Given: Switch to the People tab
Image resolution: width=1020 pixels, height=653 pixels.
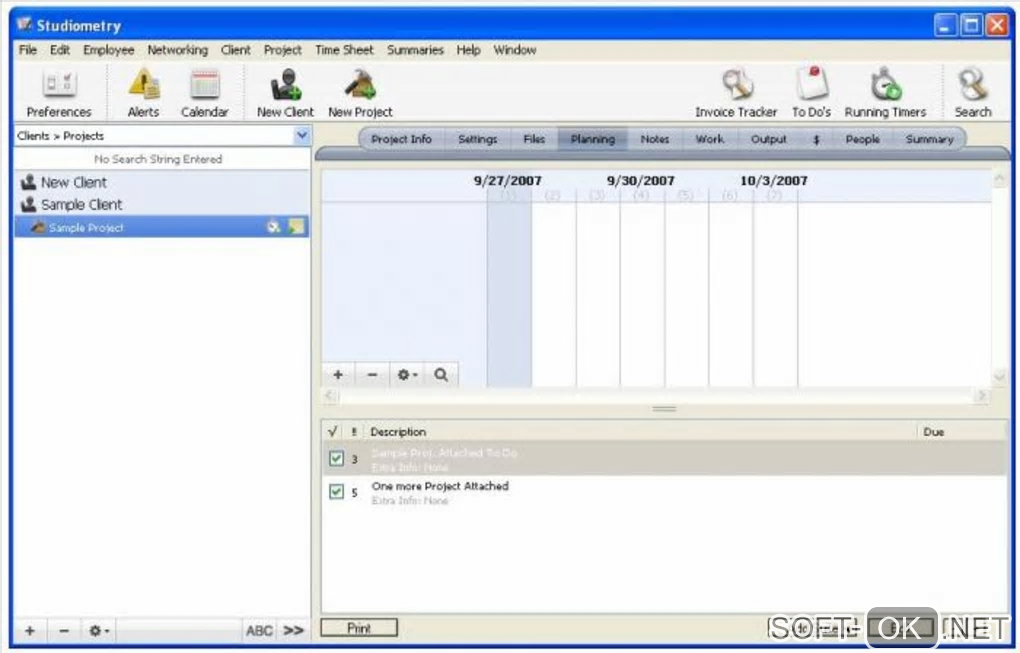Looking at the screenshot, I should coord(863,139).
